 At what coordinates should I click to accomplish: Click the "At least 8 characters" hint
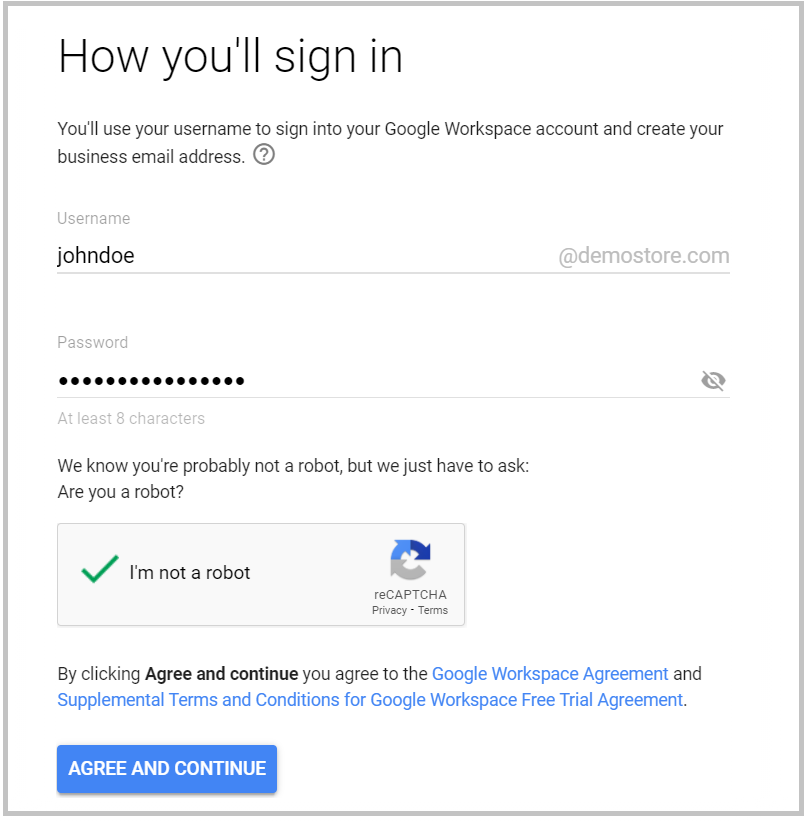[x=131, y=419]
